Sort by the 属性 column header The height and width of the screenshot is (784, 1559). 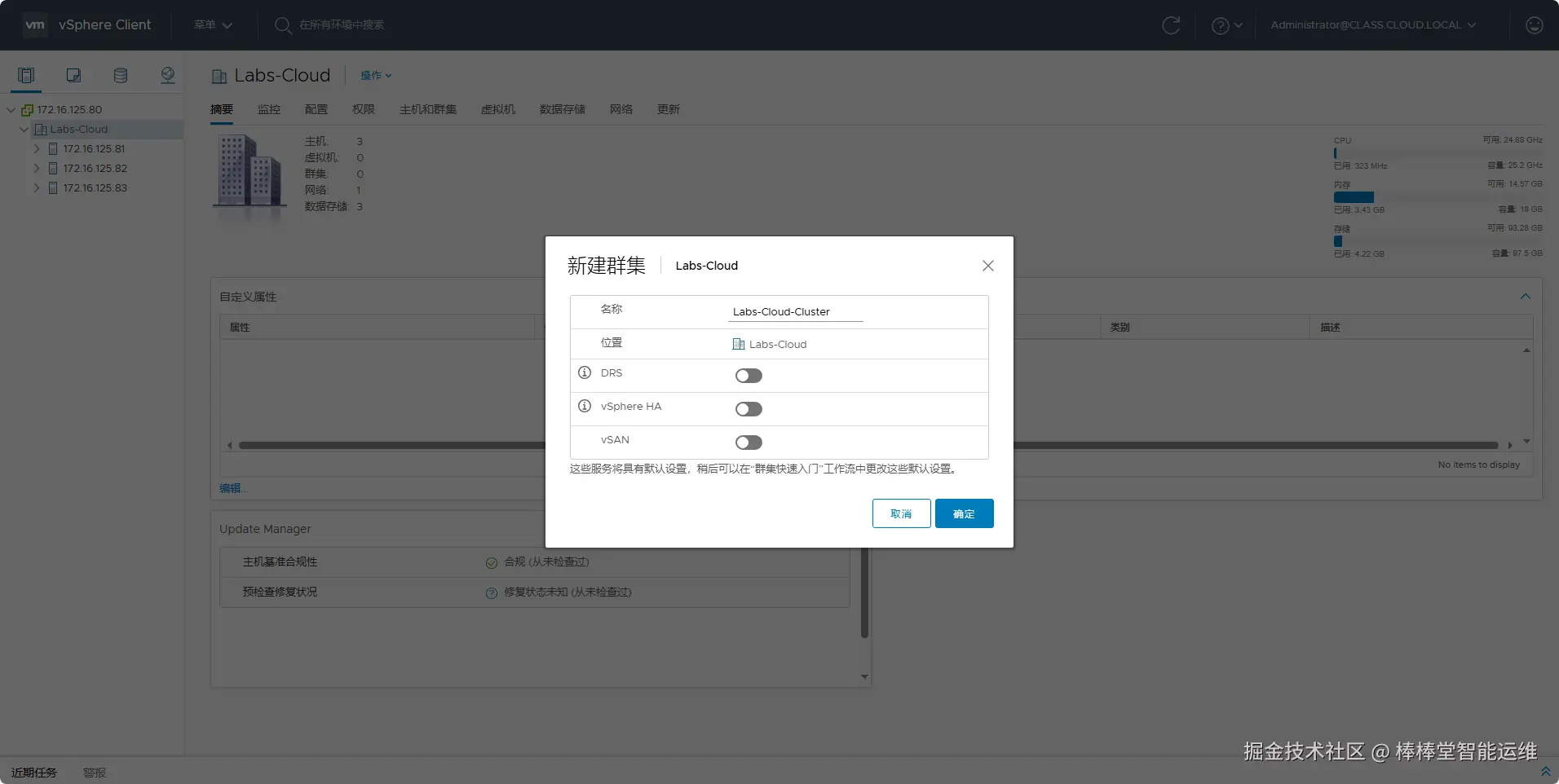coord(240,328)
